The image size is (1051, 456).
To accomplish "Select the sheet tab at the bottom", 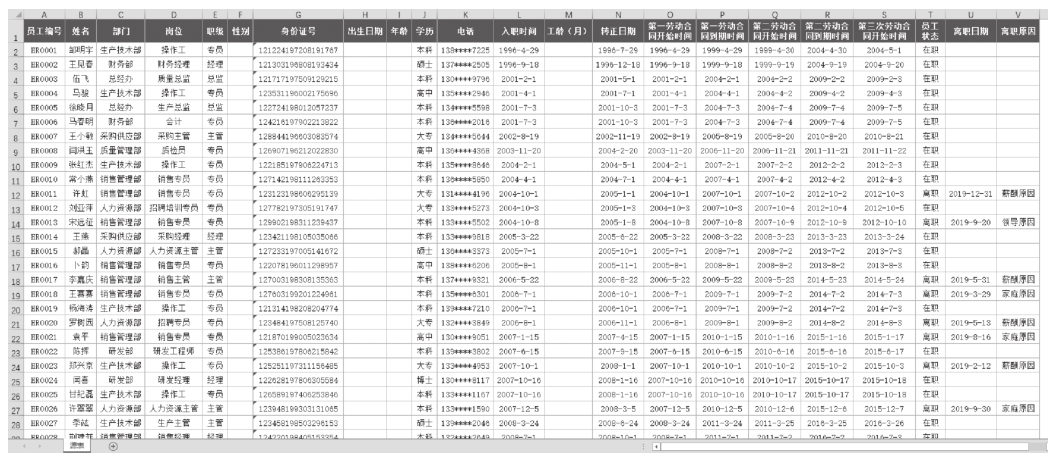I will [x=76, y=446].
